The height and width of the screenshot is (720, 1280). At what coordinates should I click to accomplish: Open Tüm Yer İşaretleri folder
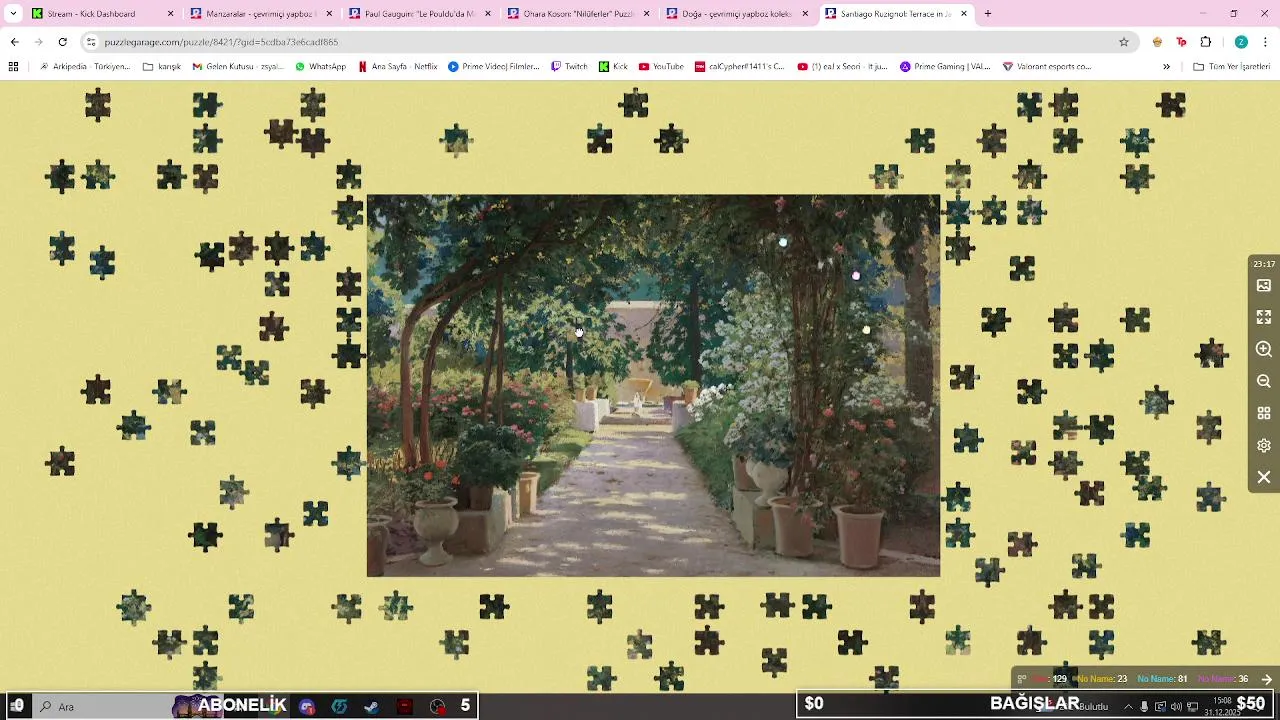click(1232, 67)
